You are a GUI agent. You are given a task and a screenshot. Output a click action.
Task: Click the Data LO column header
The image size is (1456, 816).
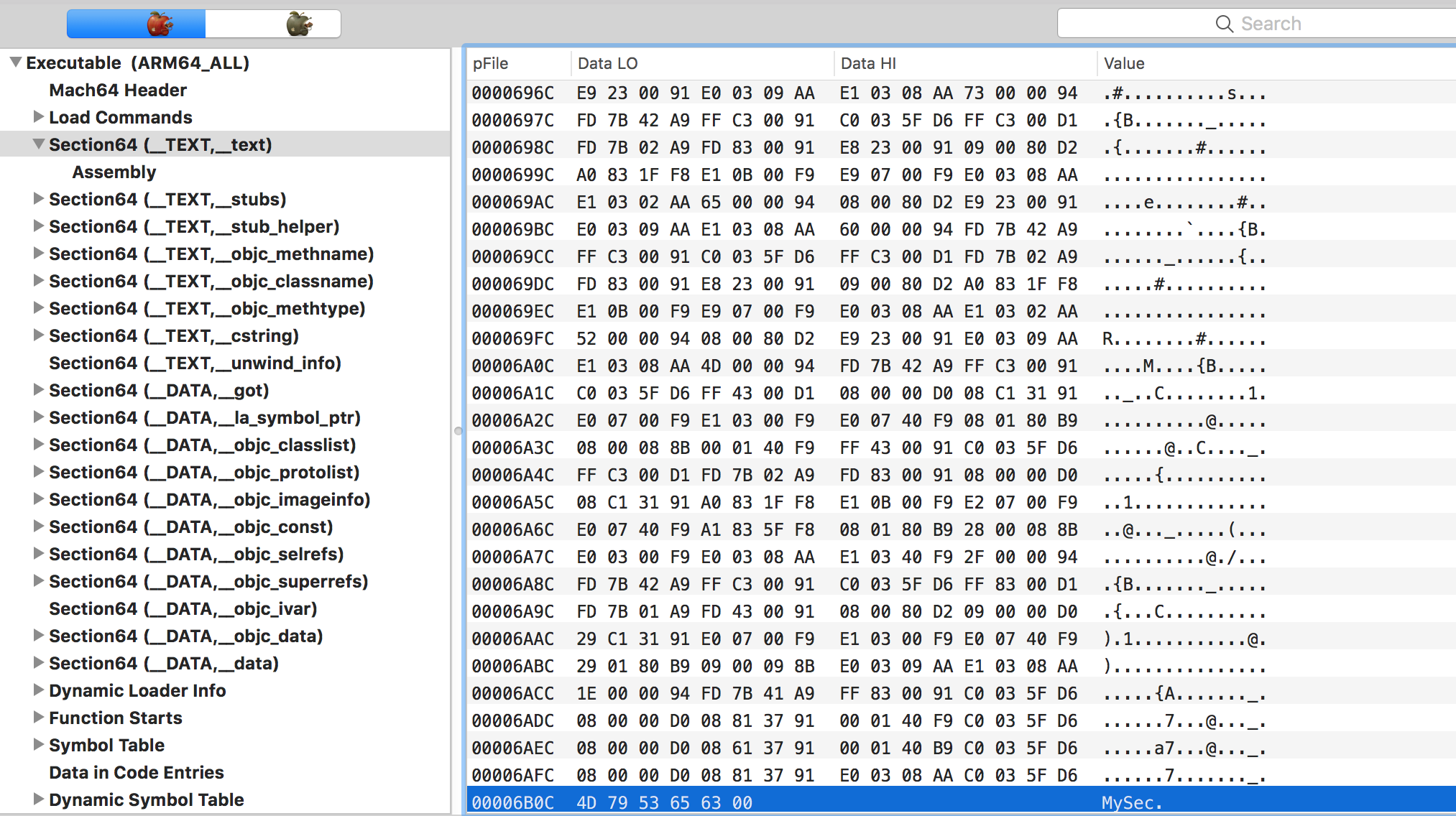[608, 63]
